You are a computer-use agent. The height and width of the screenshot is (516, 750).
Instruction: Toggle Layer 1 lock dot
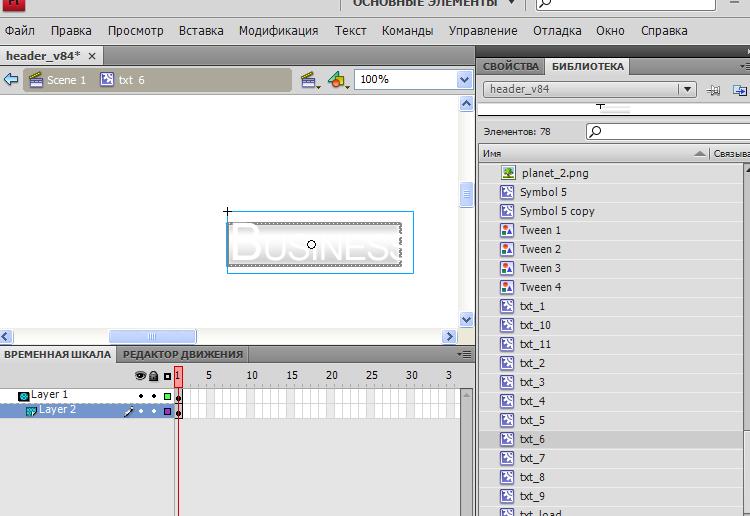click(154, 396)
